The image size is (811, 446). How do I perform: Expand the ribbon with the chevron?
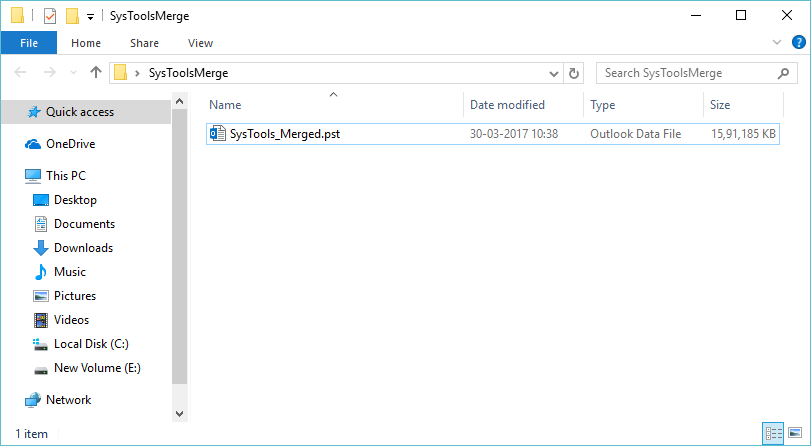(x=777, y=42)
